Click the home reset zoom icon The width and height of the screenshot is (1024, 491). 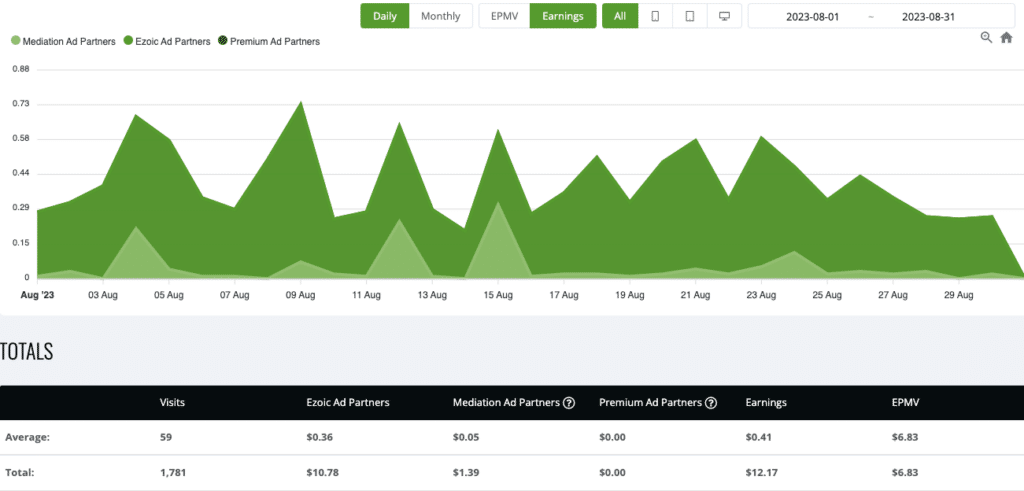(1006, 38)
